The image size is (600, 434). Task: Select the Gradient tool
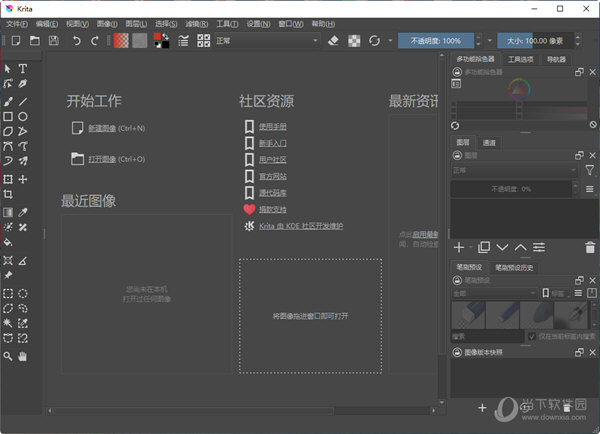(x=8, y=212)
